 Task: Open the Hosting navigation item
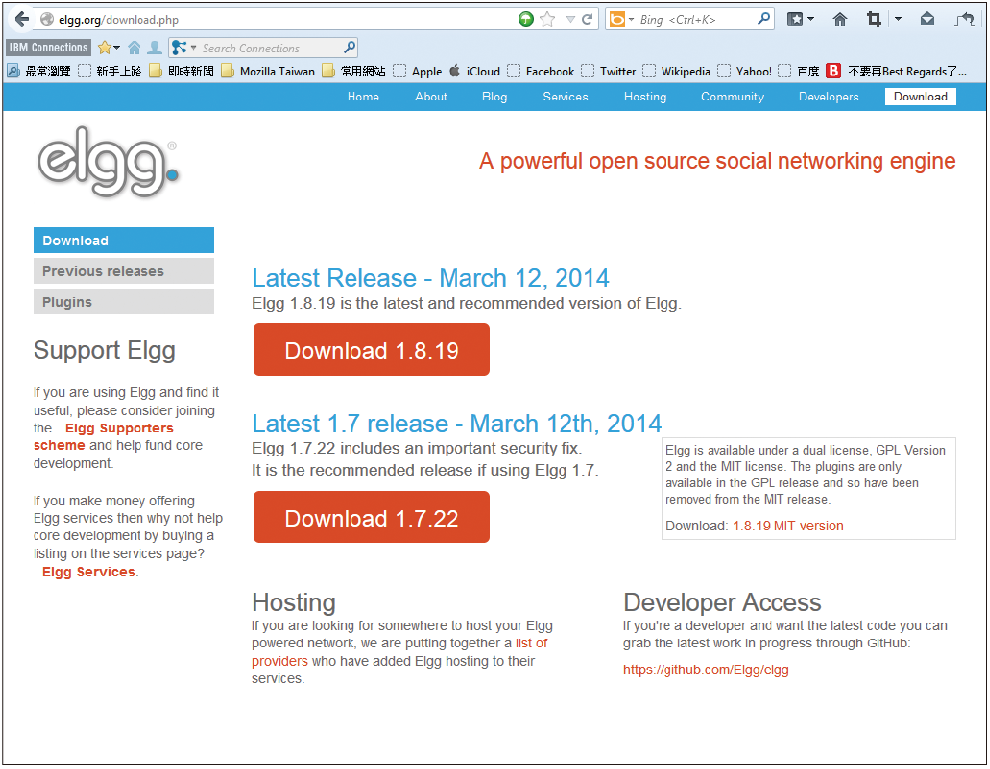tap(645, 97)
